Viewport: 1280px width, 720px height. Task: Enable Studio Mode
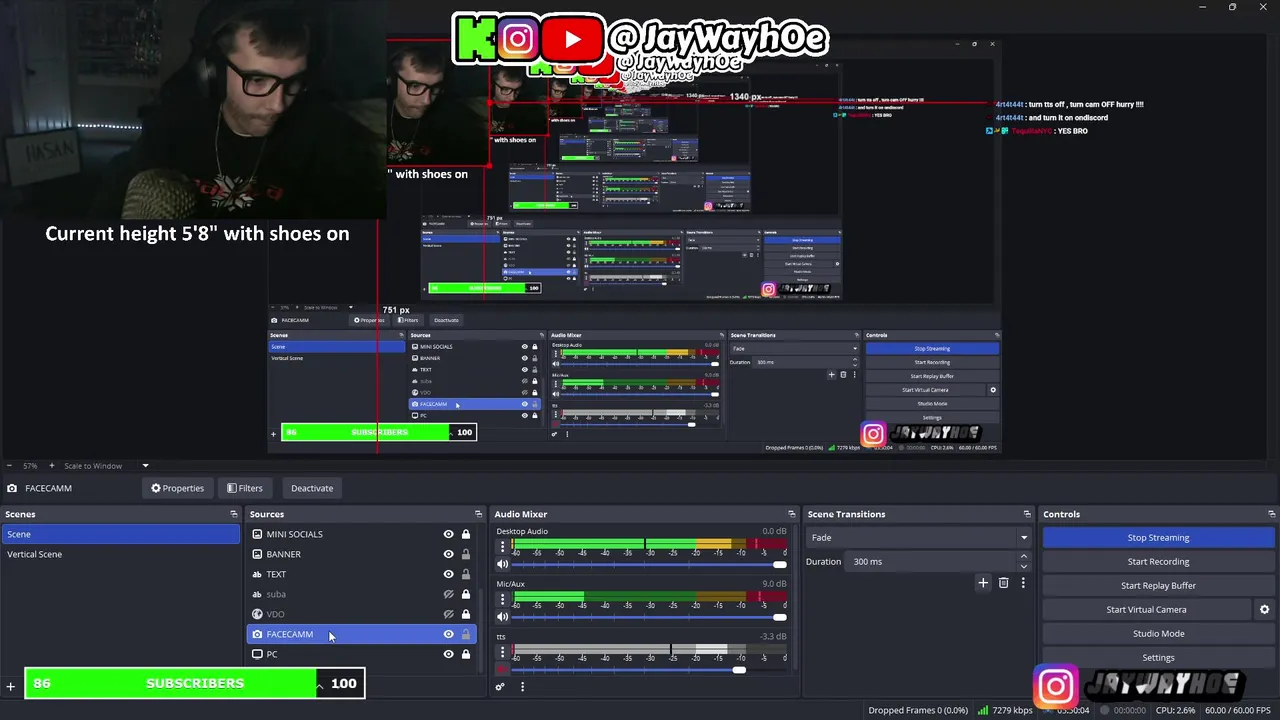coord(1158,633)
